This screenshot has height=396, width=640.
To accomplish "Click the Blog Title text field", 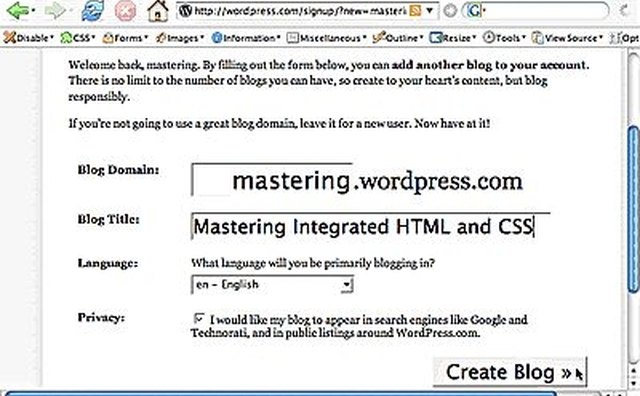I will click(x=371, y=227).
